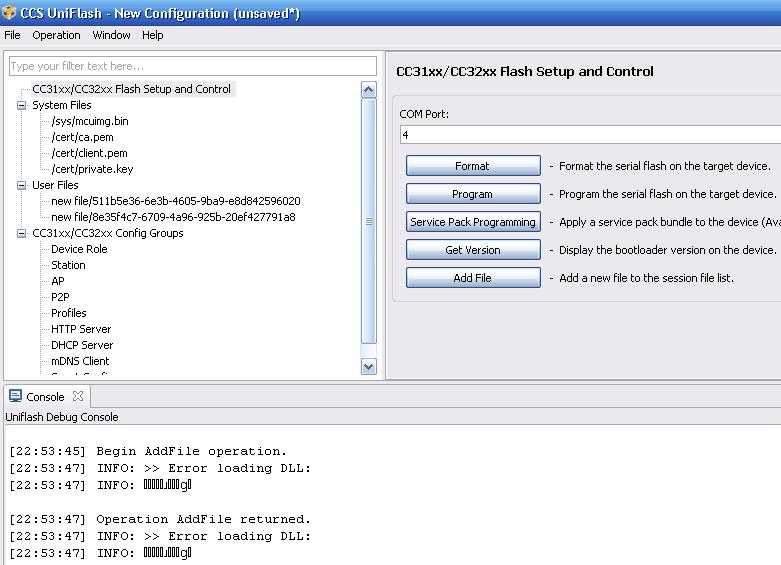Select DHCP Server config group

tap(82, 345)
